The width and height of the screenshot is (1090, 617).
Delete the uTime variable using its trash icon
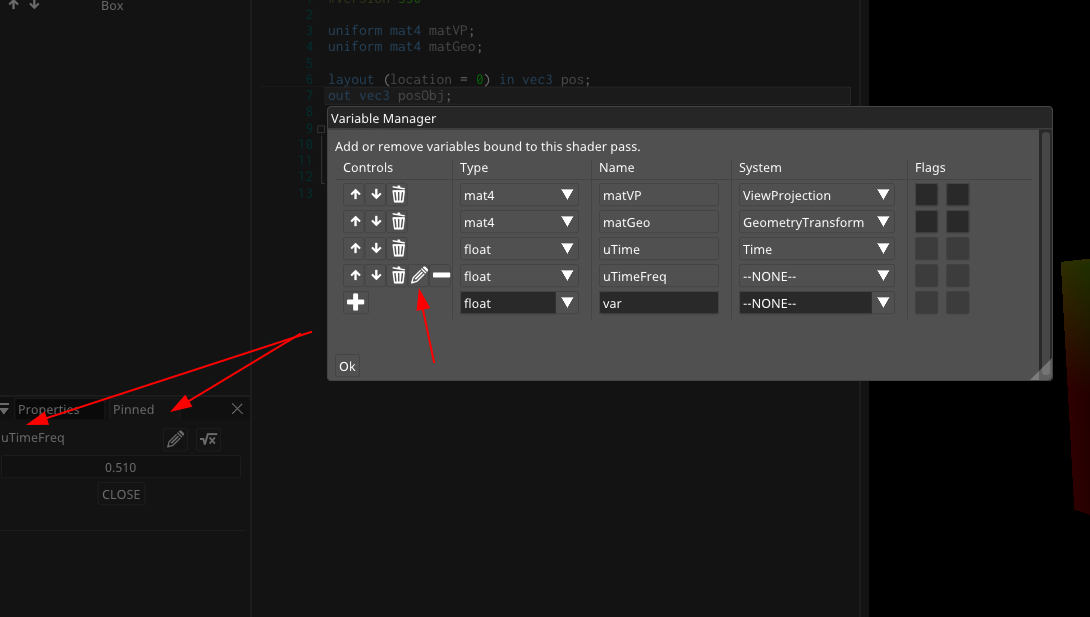398,248
